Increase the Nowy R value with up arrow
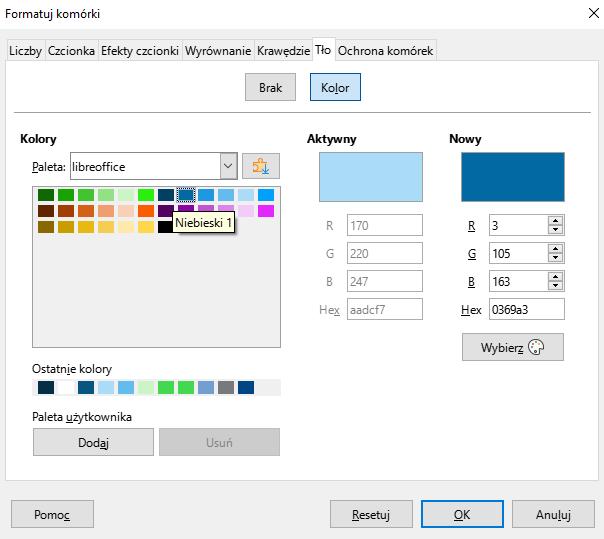604x539 pixels. pyautogui.click(x=555, y=221)
